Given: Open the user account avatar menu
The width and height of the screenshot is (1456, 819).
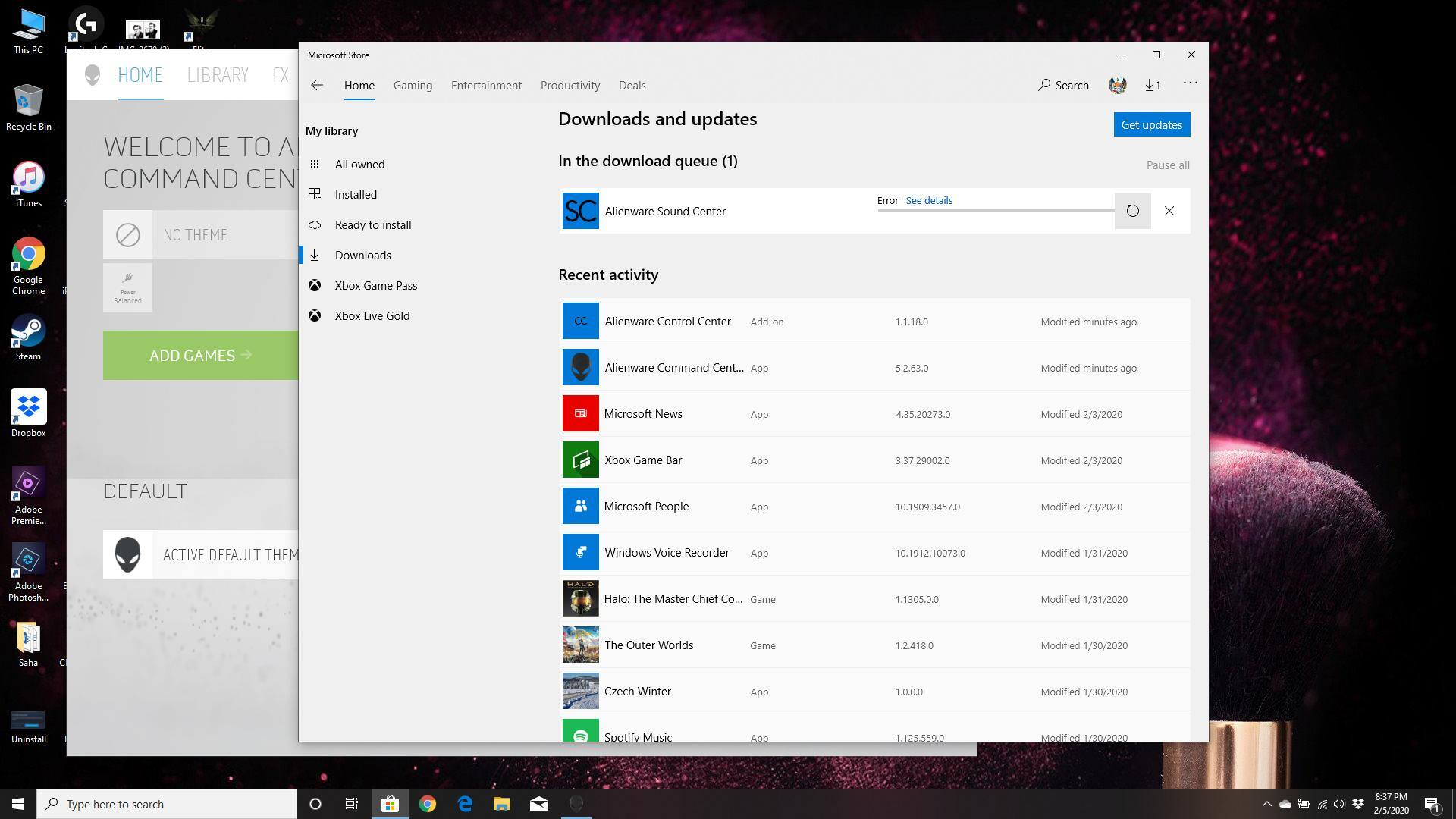Looking at the screenshot, I should [1117, 85].
